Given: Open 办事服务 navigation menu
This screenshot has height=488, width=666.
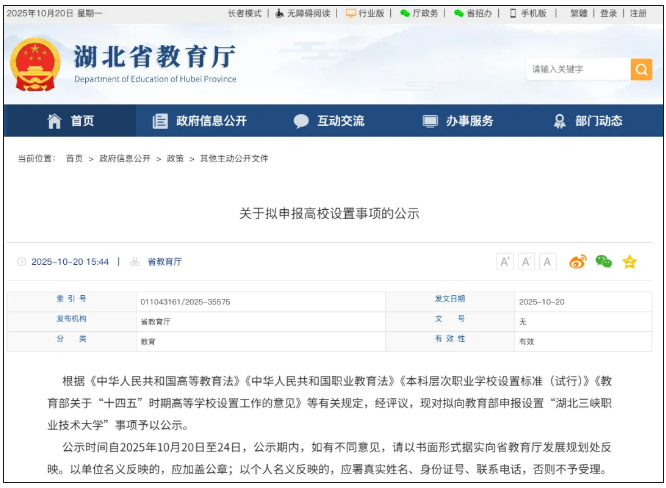Looking at the screenshot, I should pyautogui.click(x=458, y=121).
